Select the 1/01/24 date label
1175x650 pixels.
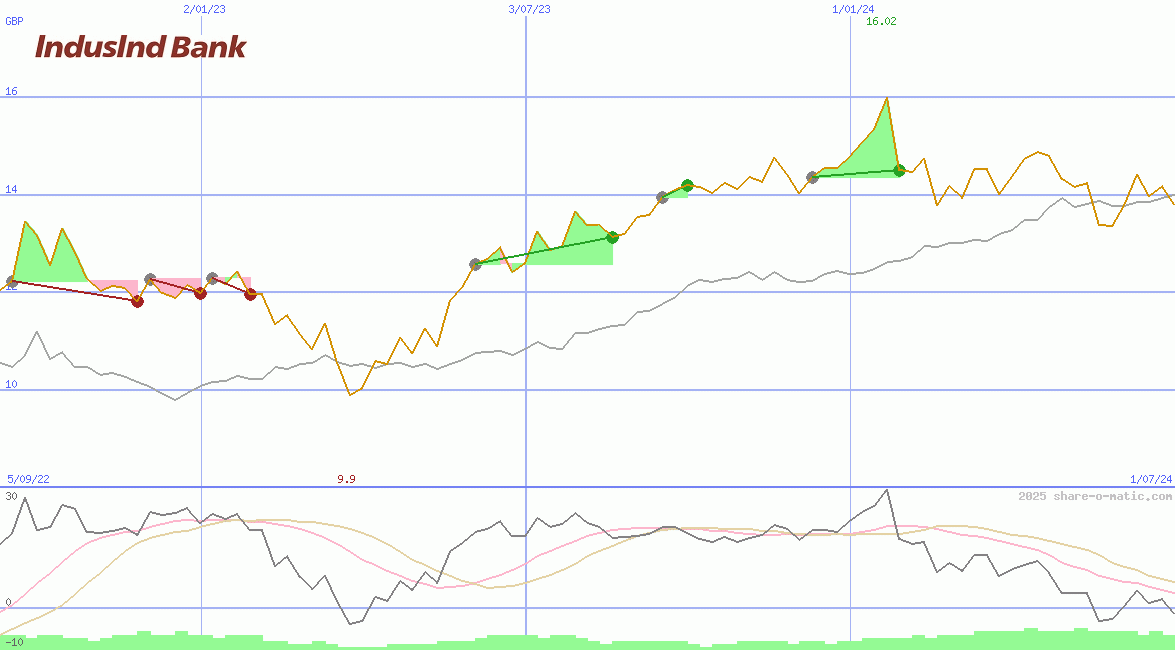[853, 9]
